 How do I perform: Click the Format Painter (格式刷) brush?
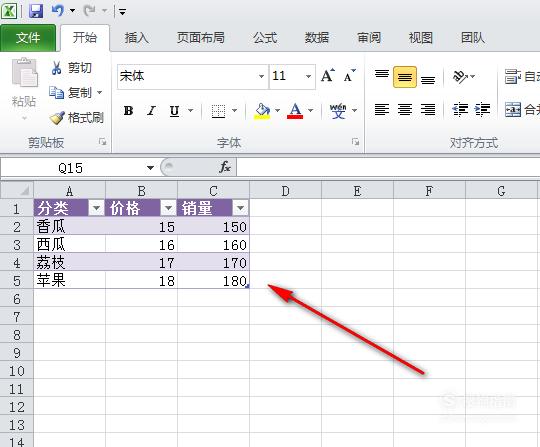click(57, 118)
